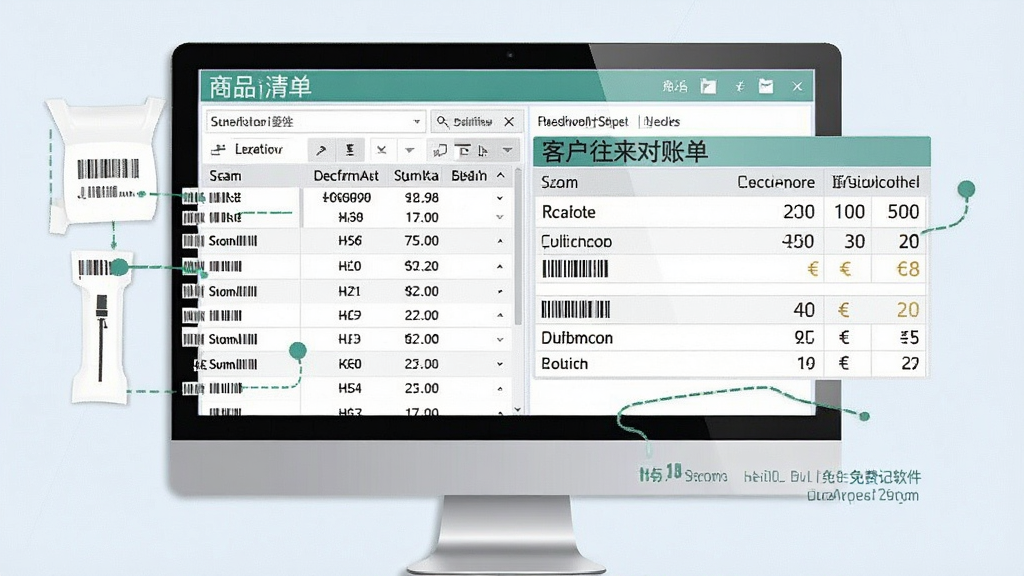Toggle the sort chevron beside the Bbam header
1024x576 pixels.
(x=501, y=176)
